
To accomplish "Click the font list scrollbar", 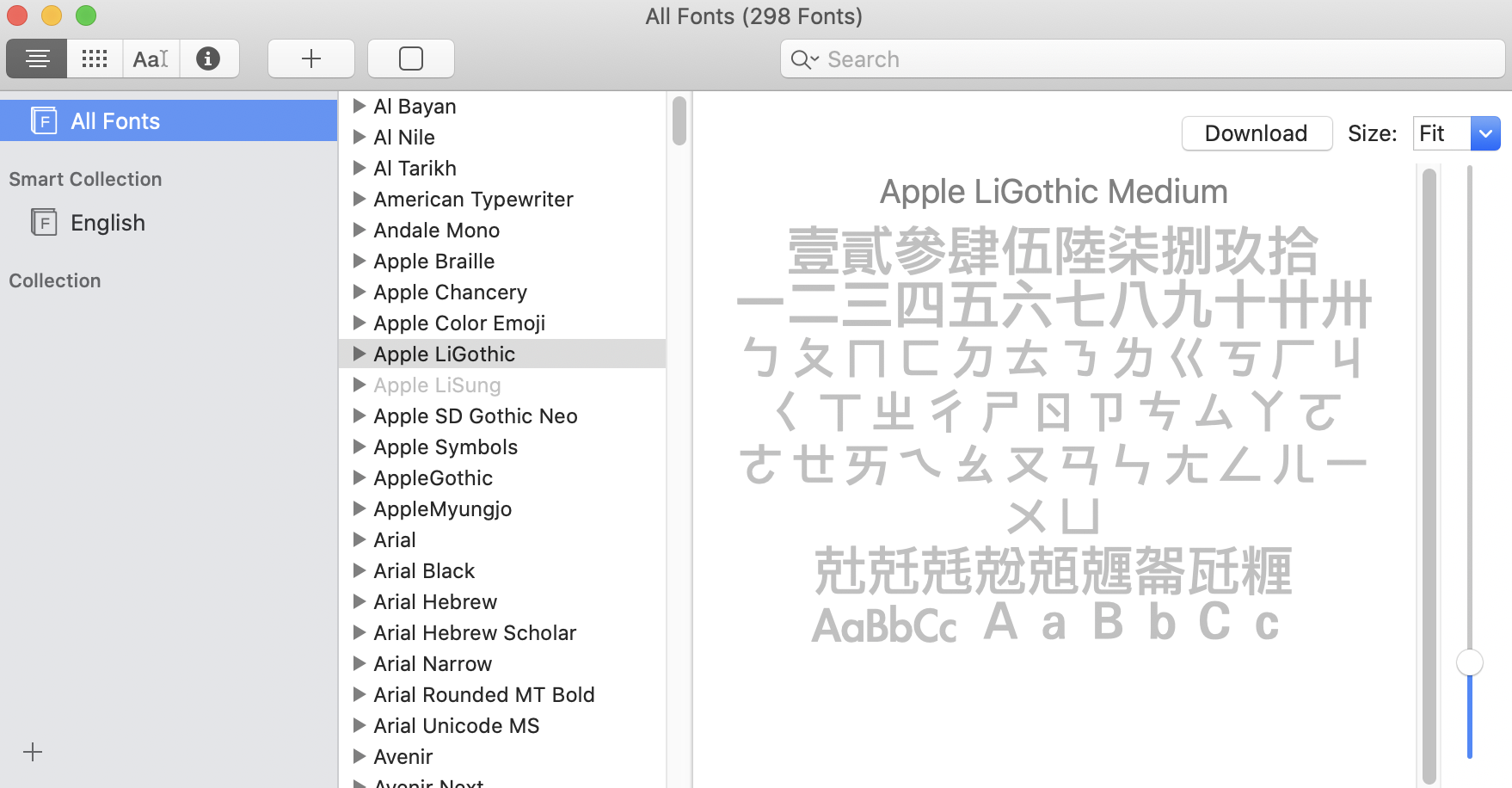I will (679, 120).
